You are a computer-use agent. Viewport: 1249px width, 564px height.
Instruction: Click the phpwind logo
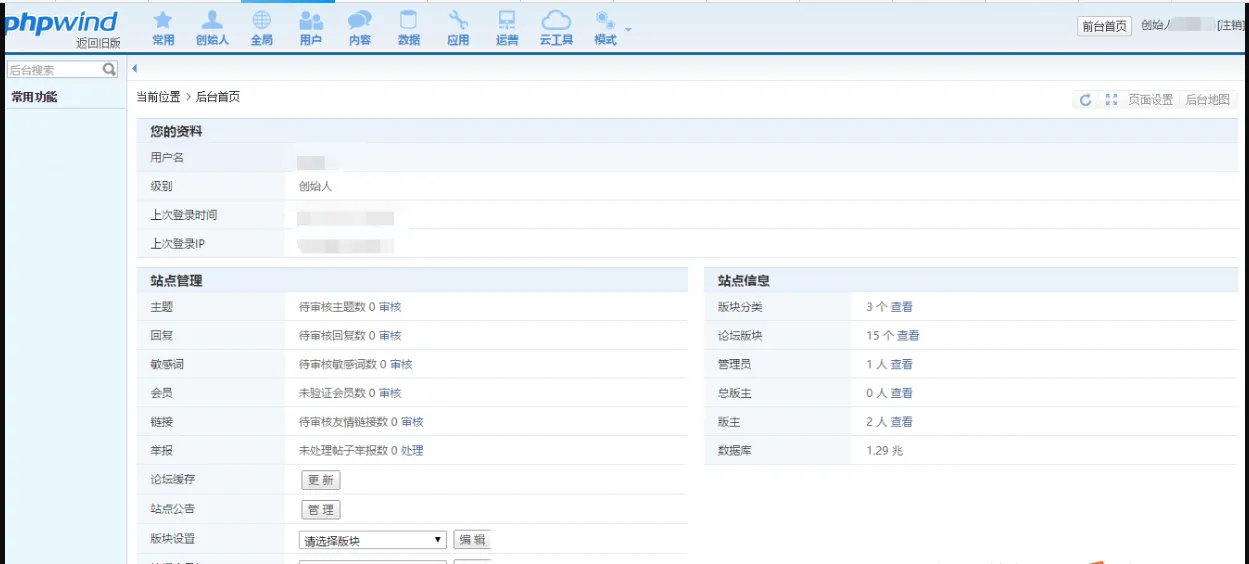[62, 22]
